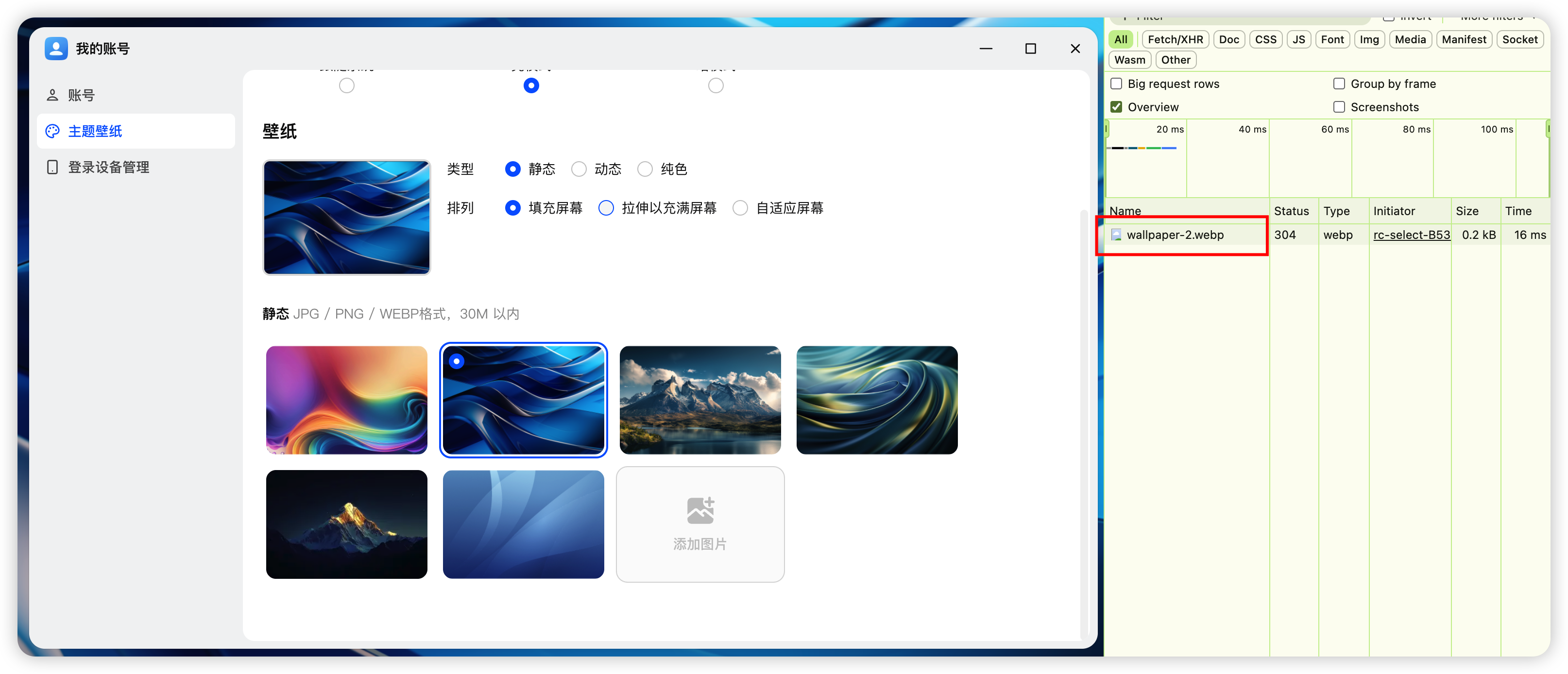Filter network requests by Img
Viewport: 1568px width, 674px height.
1369,39
